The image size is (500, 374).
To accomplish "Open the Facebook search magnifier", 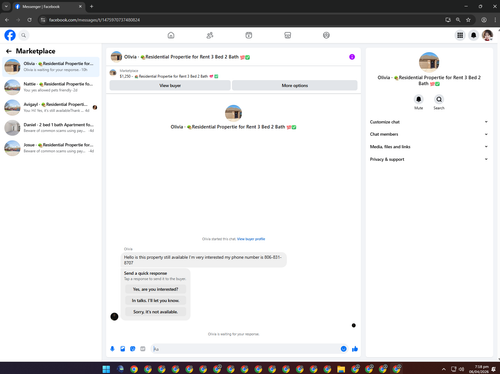I will (23, 35).
